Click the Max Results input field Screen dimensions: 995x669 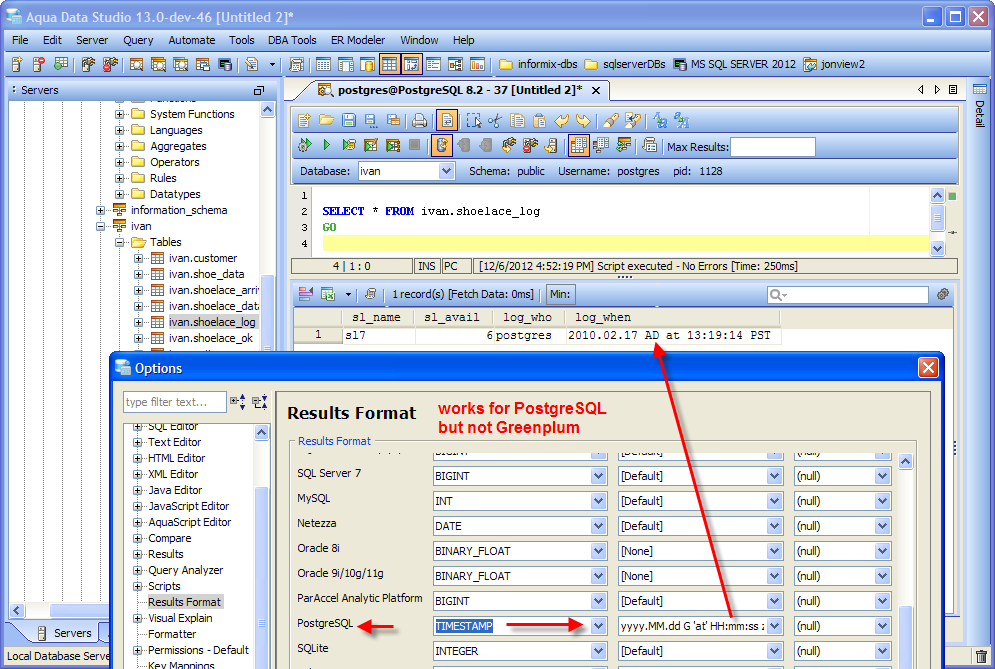pyautogui.click(x=772, y=147)
